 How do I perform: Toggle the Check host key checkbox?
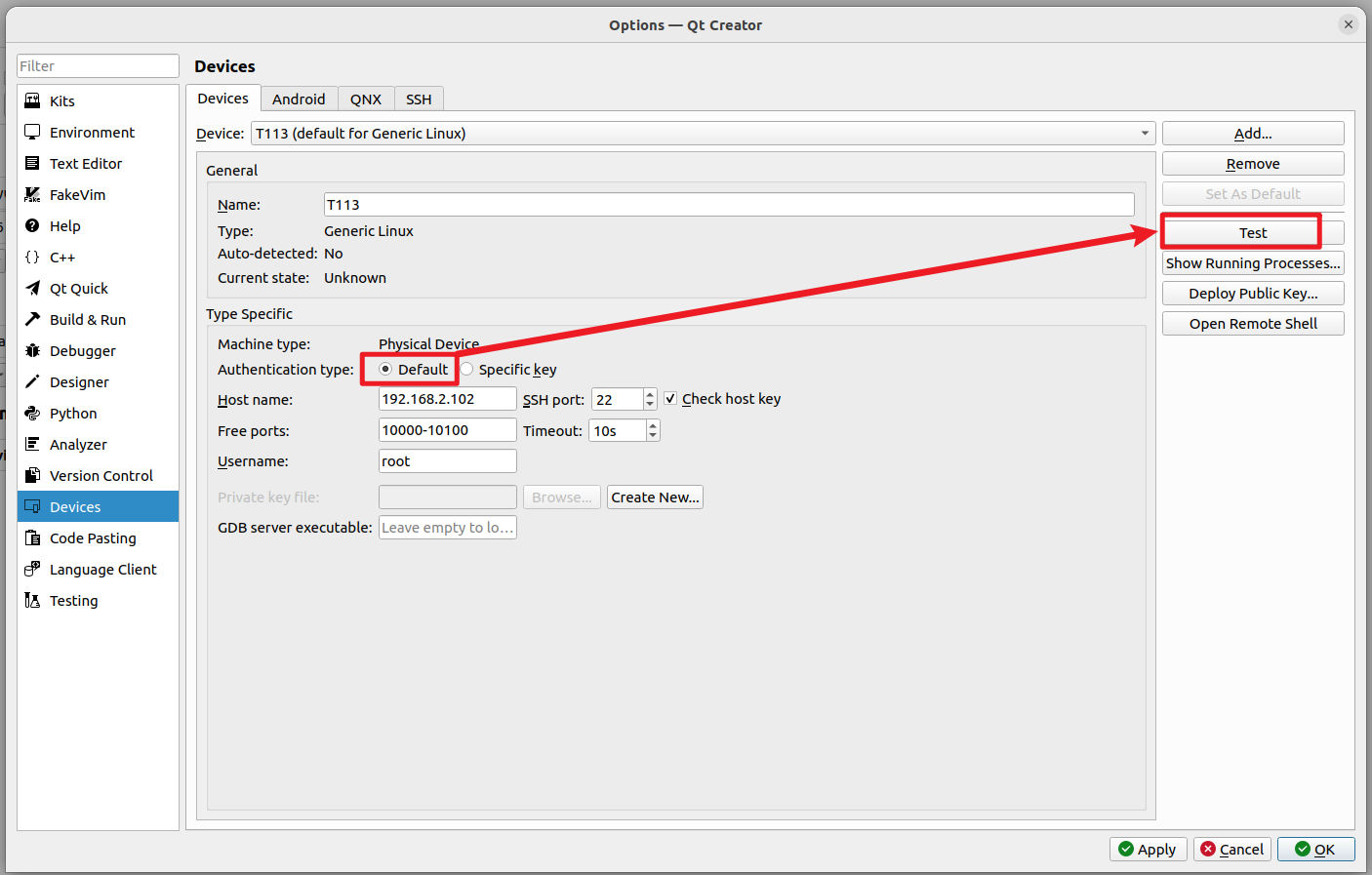click(670, 398)
